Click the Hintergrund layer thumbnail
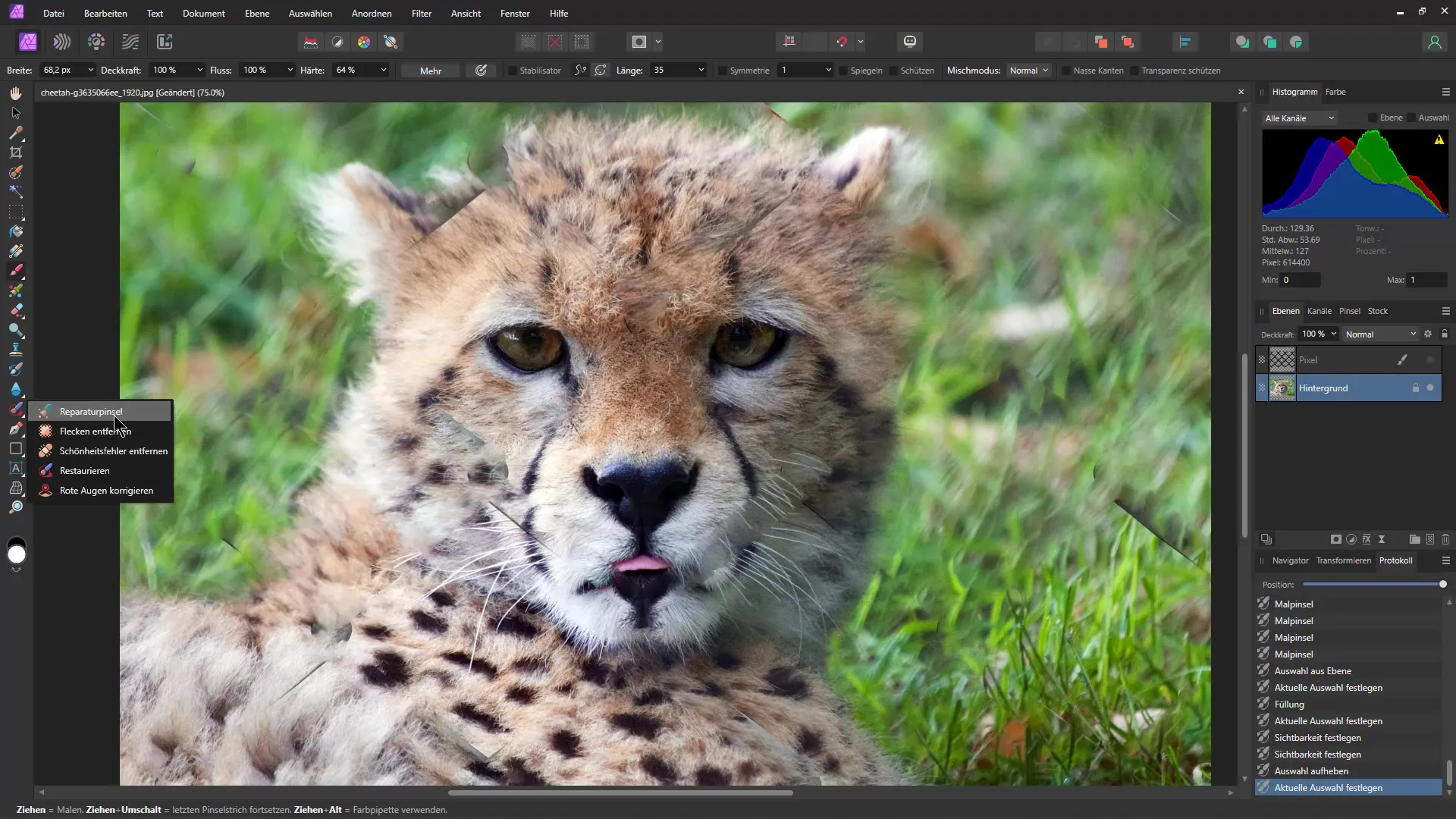1456x819 pixels. point(1282,388)
